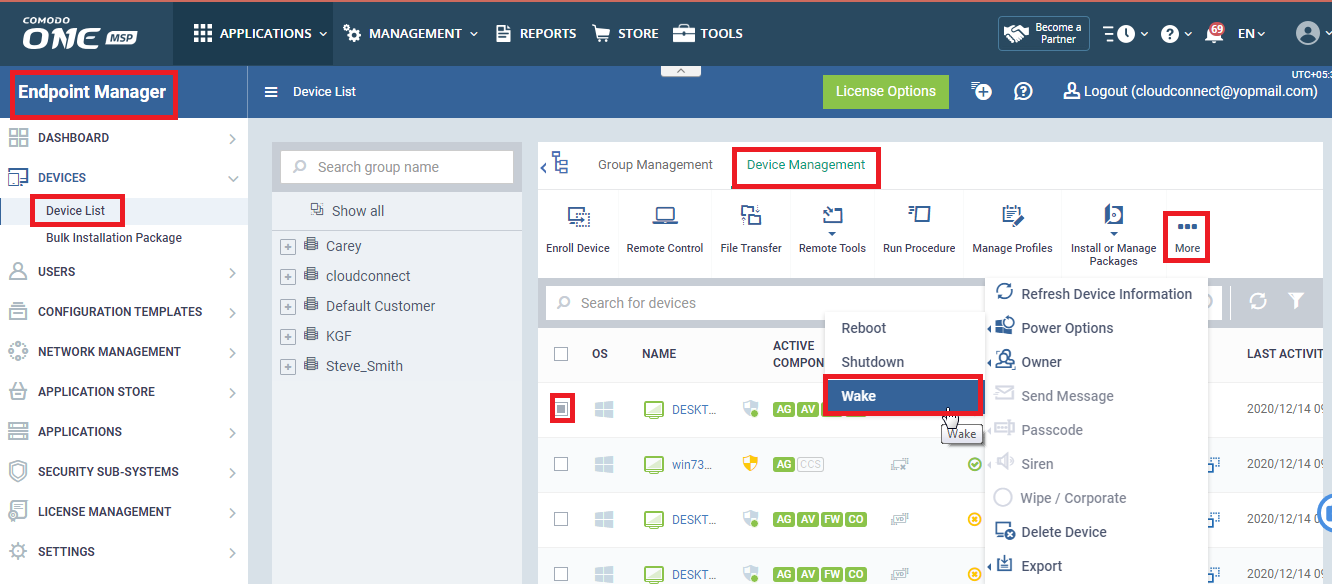
Task: Switch to Group Management tab
Action: (x=655, y=165)
